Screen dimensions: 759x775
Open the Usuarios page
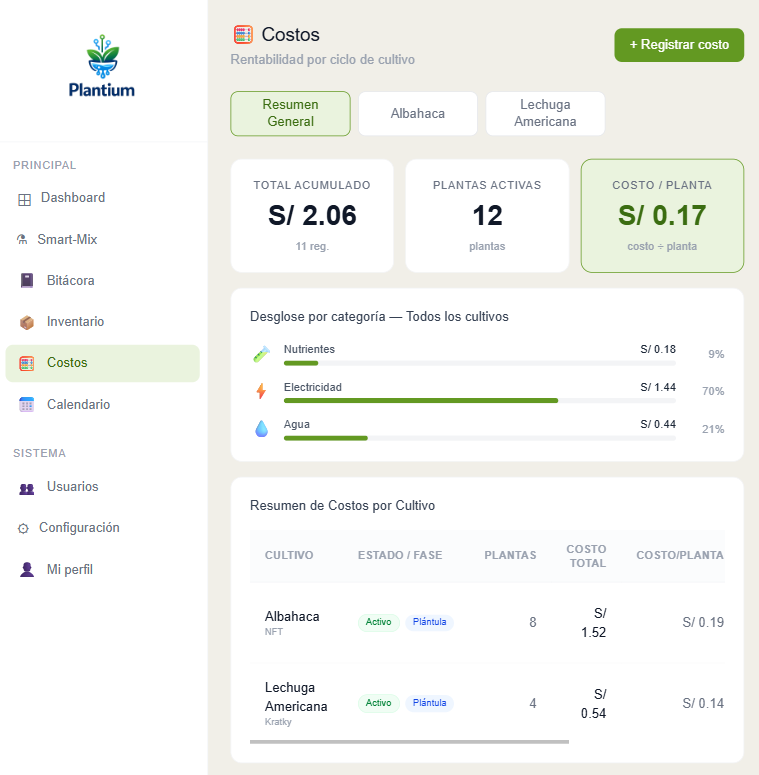tap(102, 487)
